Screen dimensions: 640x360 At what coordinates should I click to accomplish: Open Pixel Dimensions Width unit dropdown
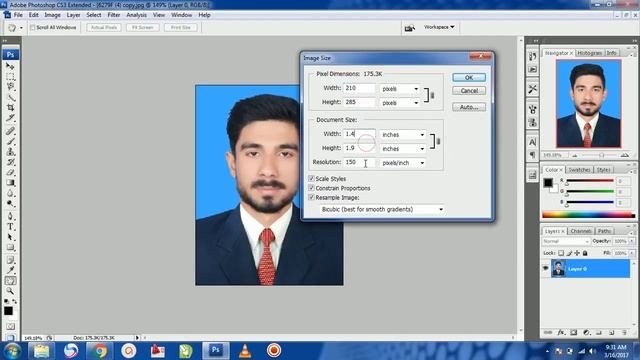(400, 89)
